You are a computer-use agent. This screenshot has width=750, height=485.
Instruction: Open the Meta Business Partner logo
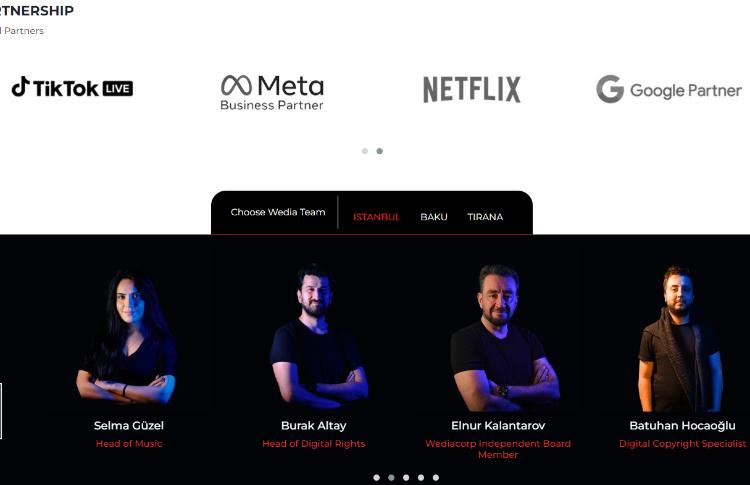[x=272, y=93]
